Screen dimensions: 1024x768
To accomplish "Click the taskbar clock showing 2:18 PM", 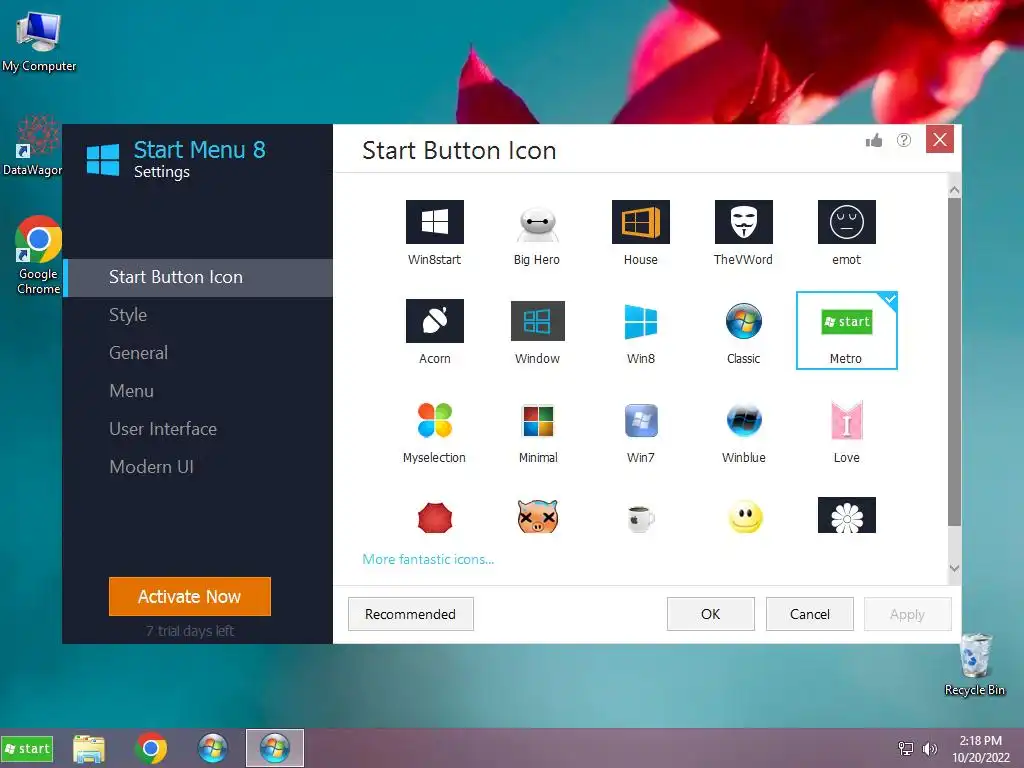I will click(980, 749).
